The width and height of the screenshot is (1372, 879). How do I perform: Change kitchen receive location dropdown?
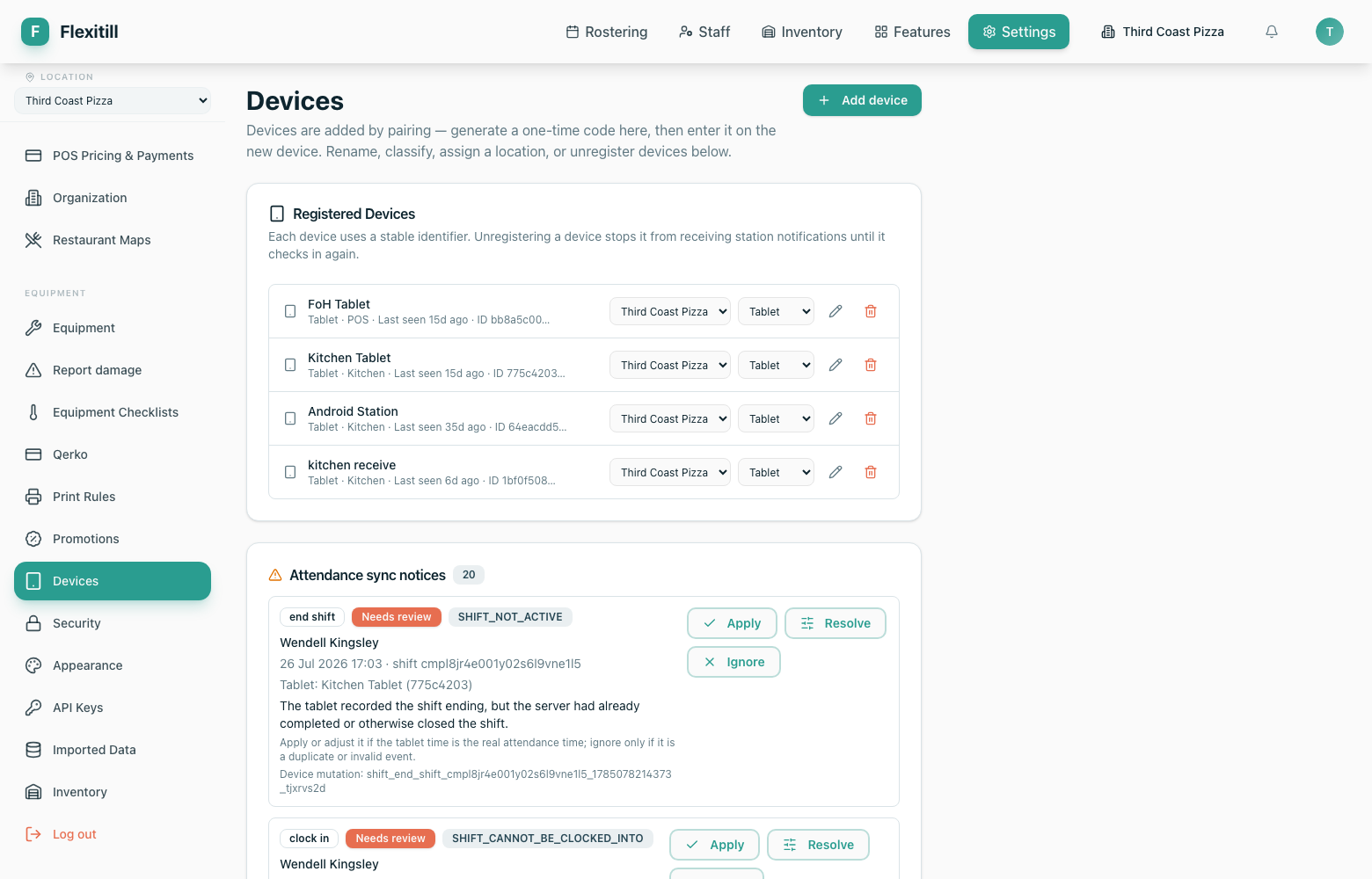(x=670, y=472)
